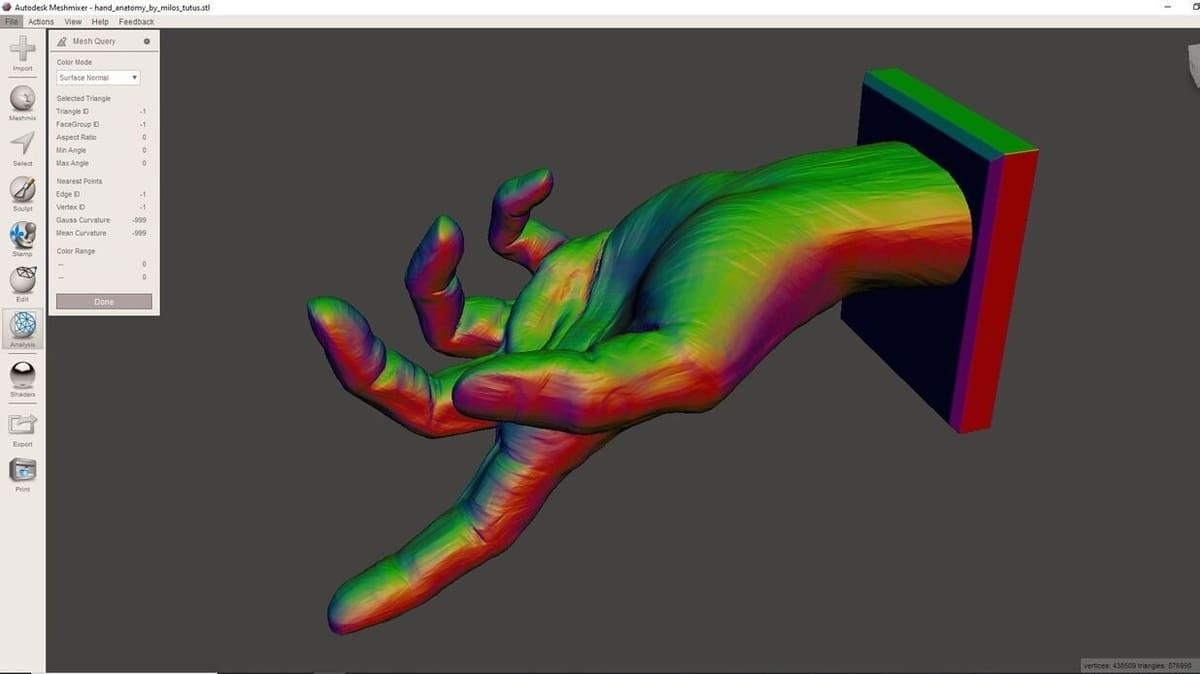Screen dimensions: 1200x674
Task: Click the FaceGroup ID label
Action: click(77, 124)
